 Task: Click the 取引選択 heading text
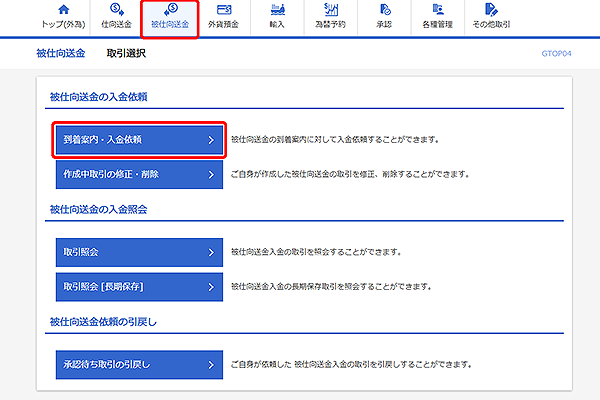[x=126, y=53]
